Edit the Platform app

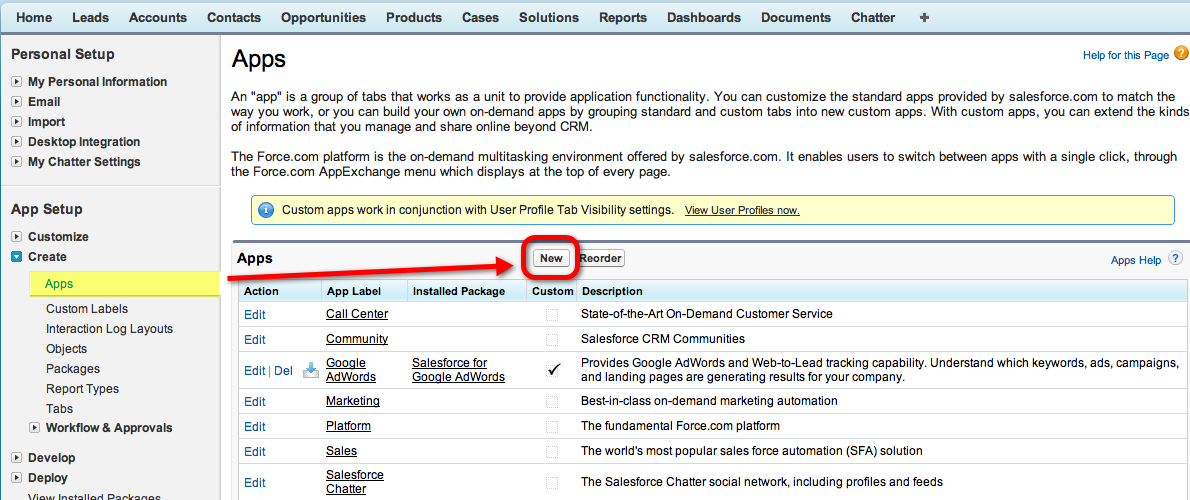255,426
